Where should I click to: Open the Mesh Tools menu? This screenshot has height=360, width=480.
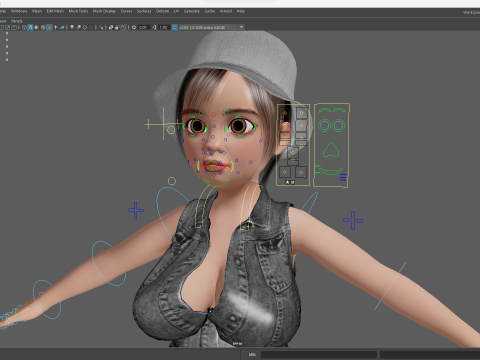point(78,11)
